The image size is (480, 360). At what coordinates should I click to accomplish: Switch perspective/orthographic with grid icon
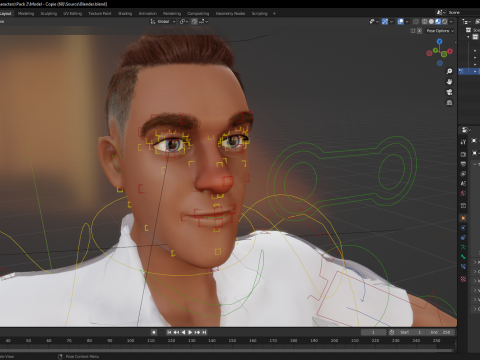(449, 103)
